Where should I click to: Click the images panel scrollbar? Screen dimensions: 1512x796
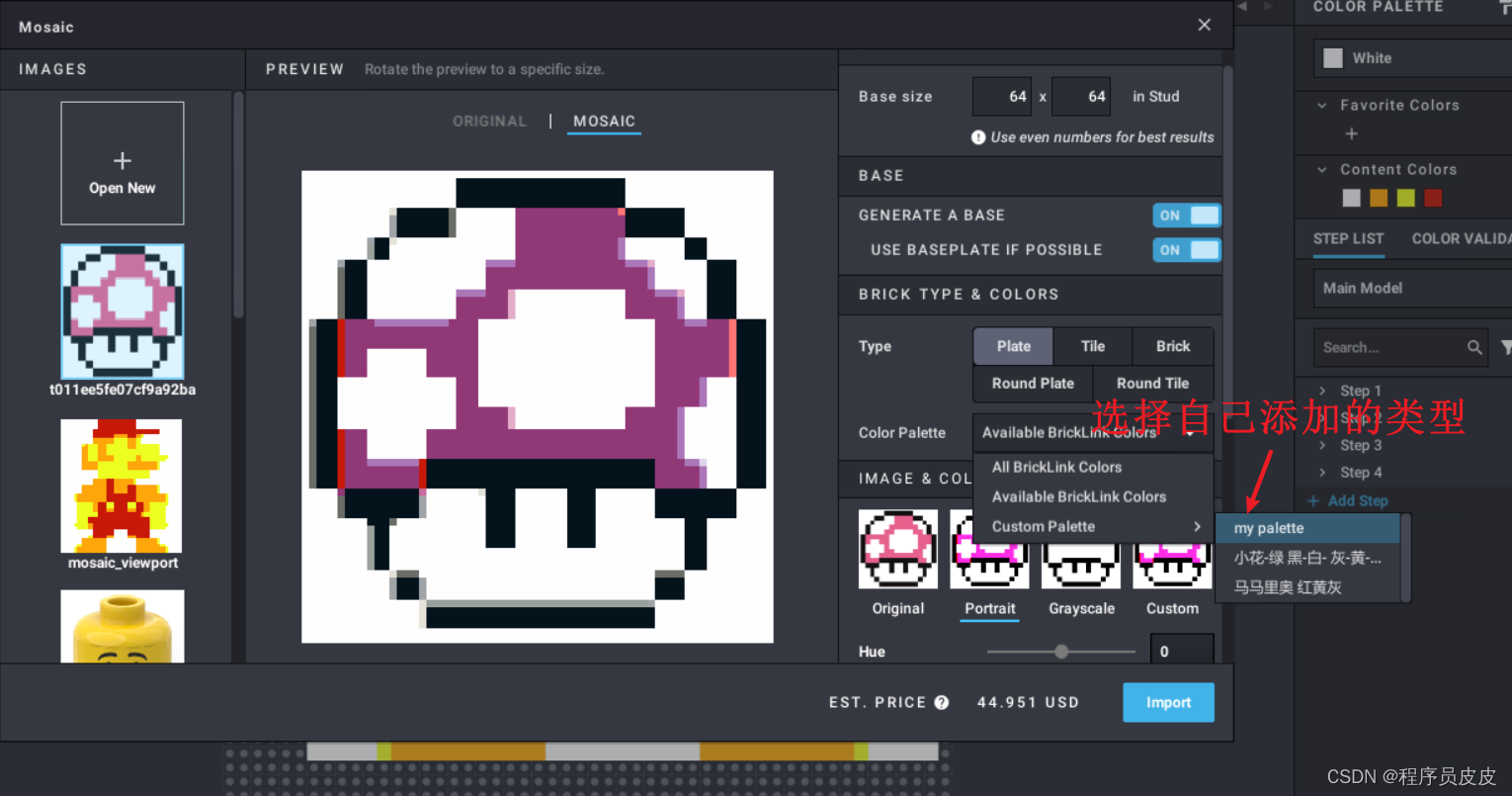tap(238, 206)
